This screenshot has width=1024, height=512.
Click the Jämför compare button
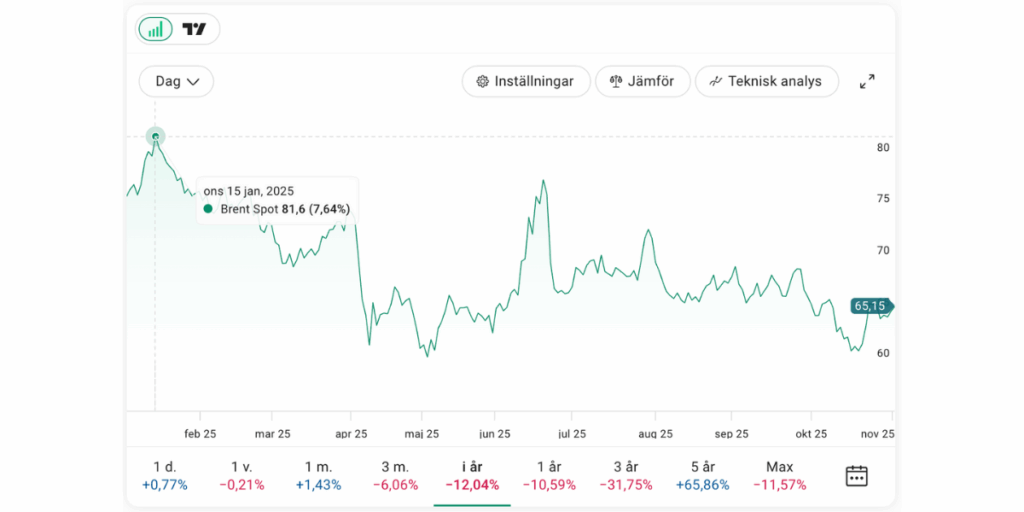(642, 81)
